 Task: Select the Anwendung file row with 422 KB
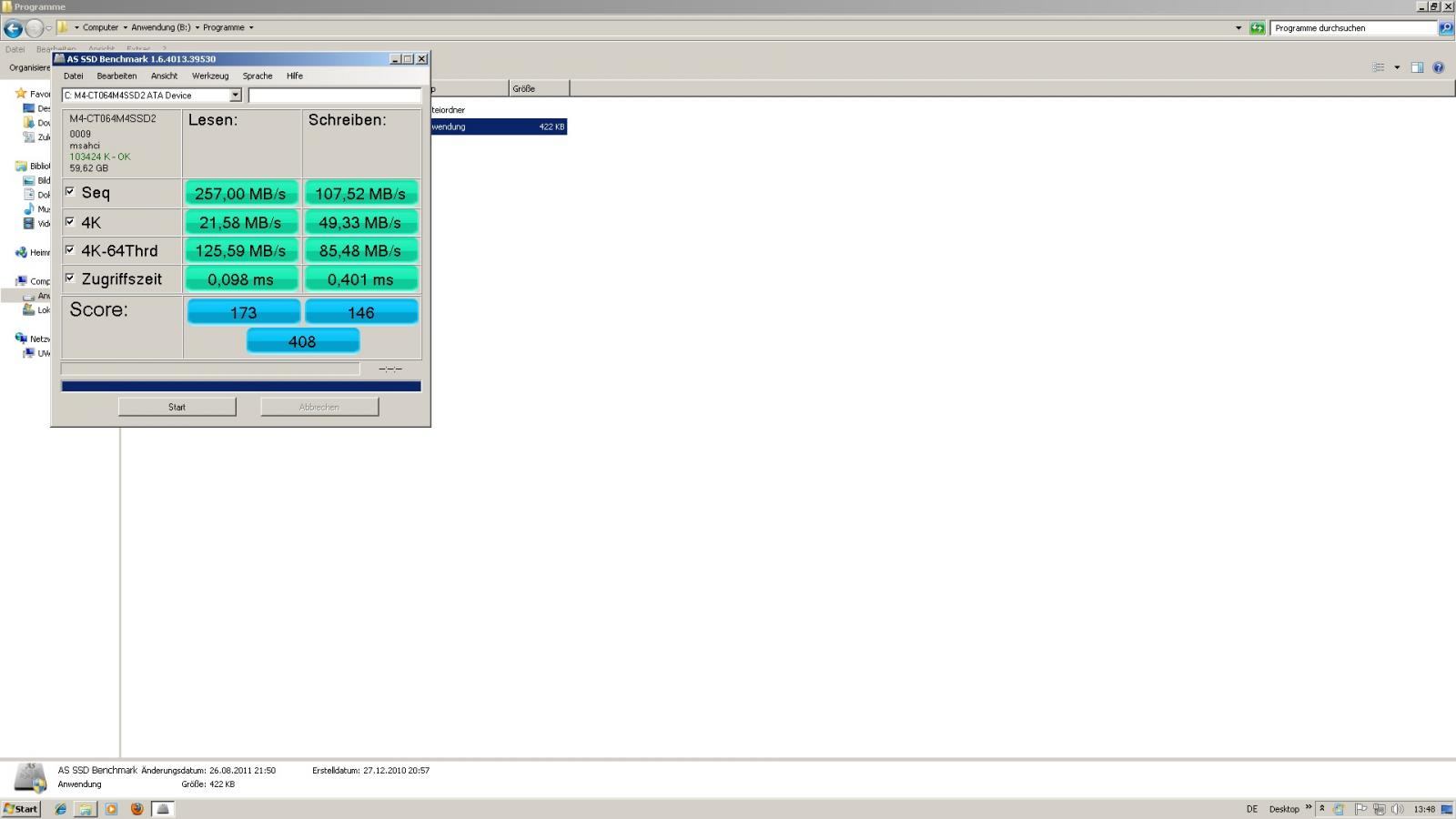[x=498, y=126]
